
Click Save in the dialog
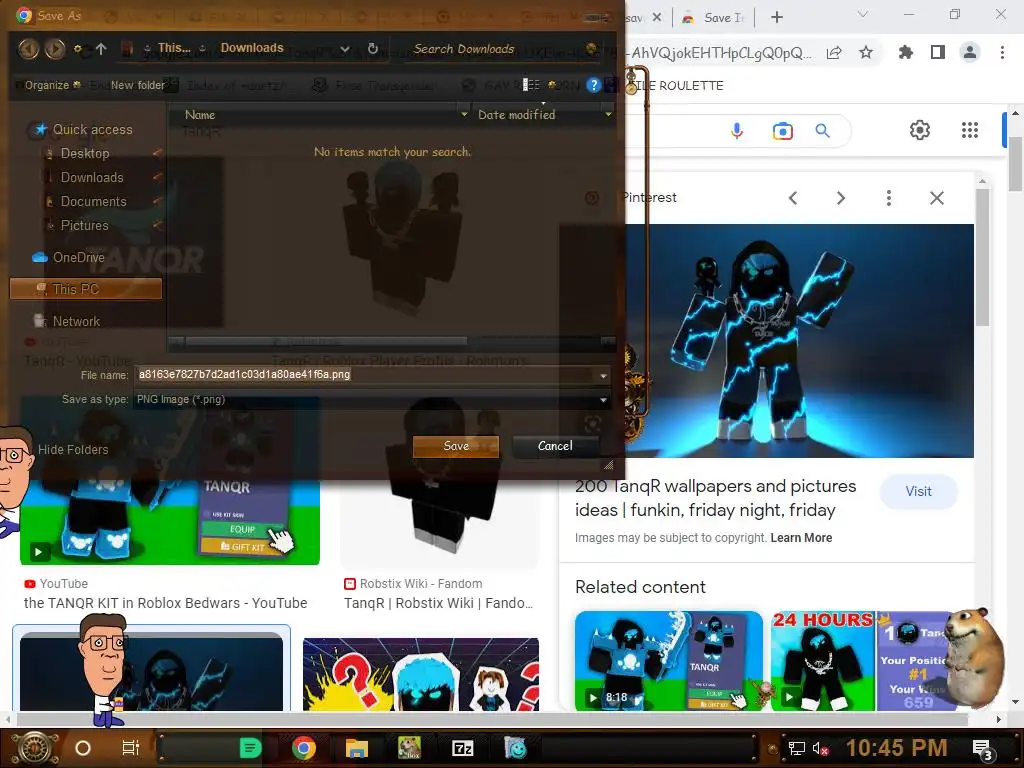click(x=456, y=446)
